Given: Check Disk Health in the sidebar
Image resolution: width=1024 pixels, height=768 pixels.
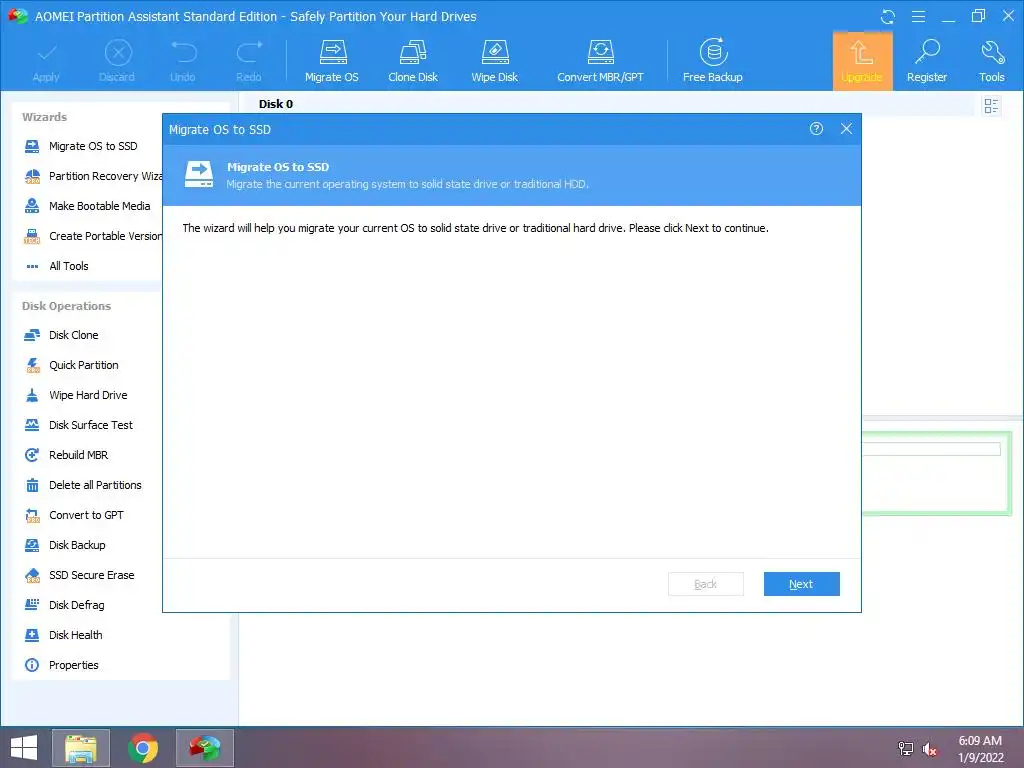Looking at the screenshot, I should point(63,635).
